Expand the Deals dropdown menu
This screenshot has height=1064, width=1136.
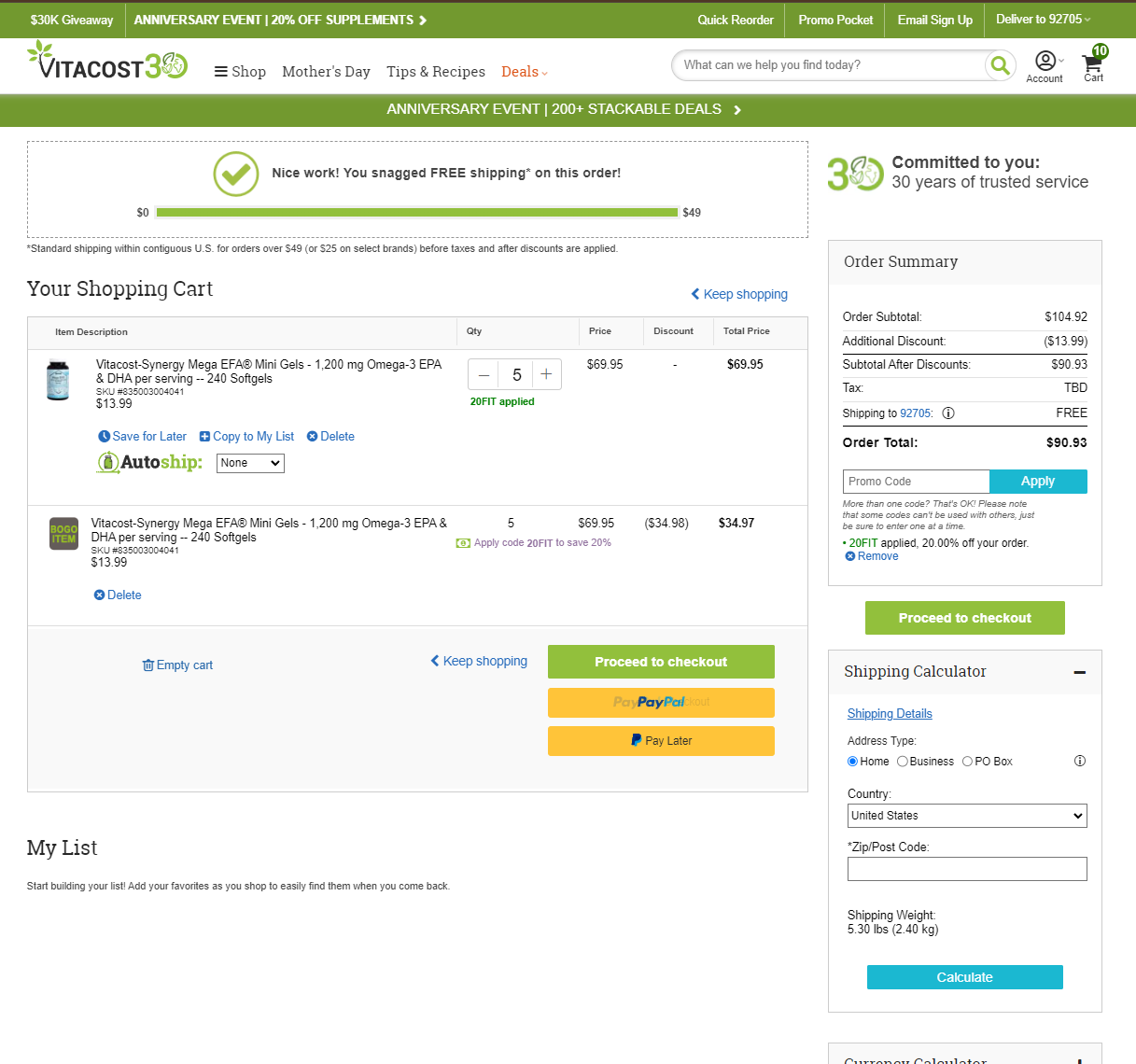click(x=524, y=72)
